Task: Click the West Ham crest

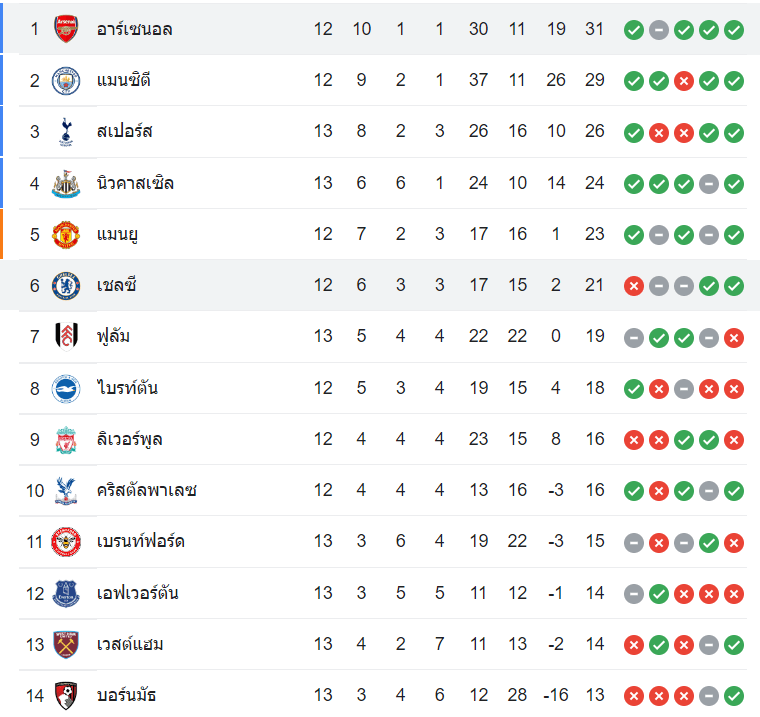Action: click(x=66, y=644)
